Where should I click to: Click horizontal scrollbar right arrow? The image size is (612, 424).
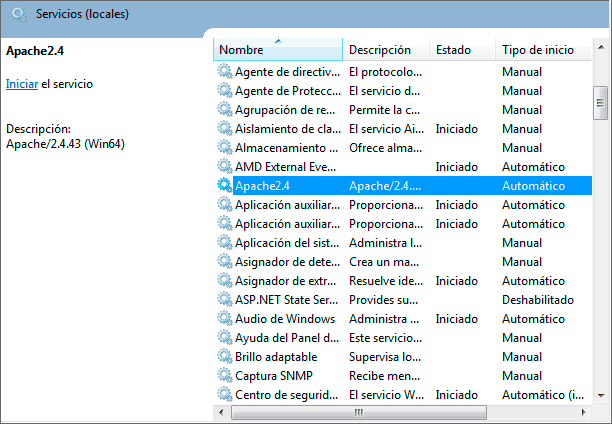(584, 412)
